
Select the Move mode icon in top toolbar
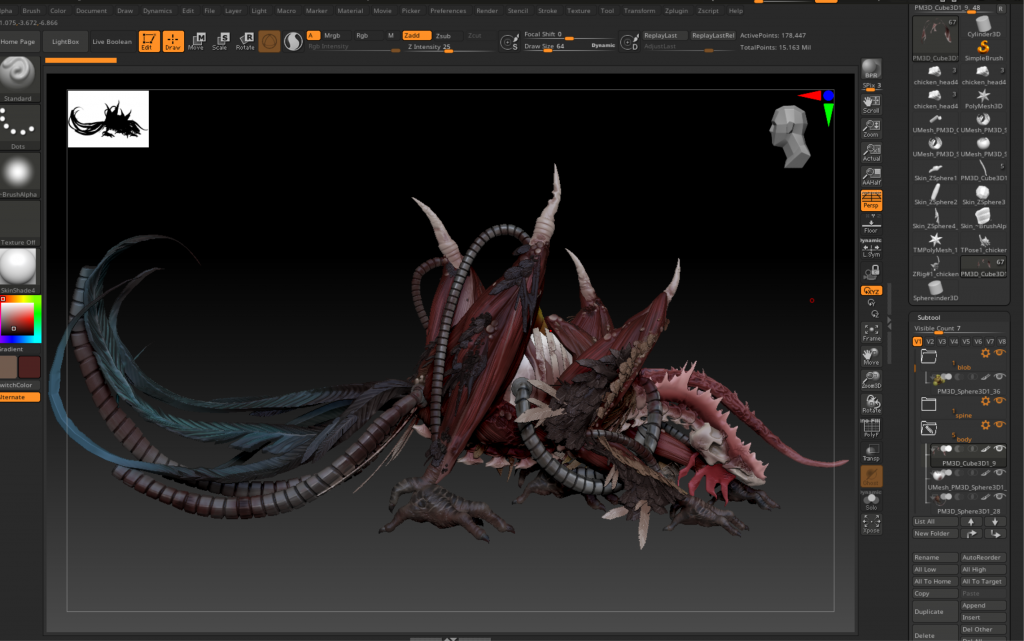point(196,41)
